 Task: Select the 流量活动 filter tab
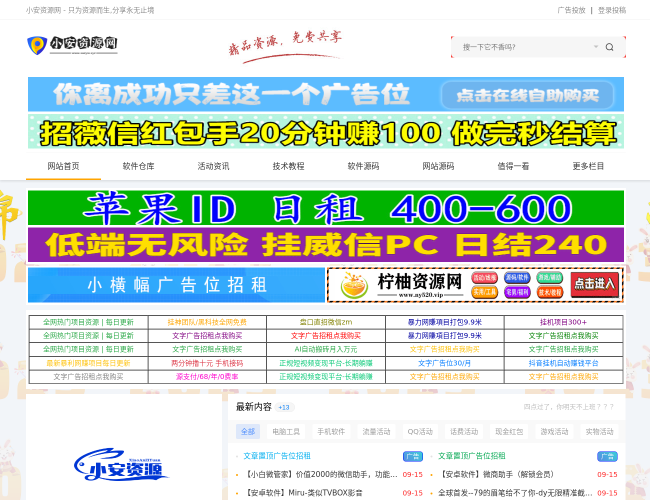pos(376,432)
